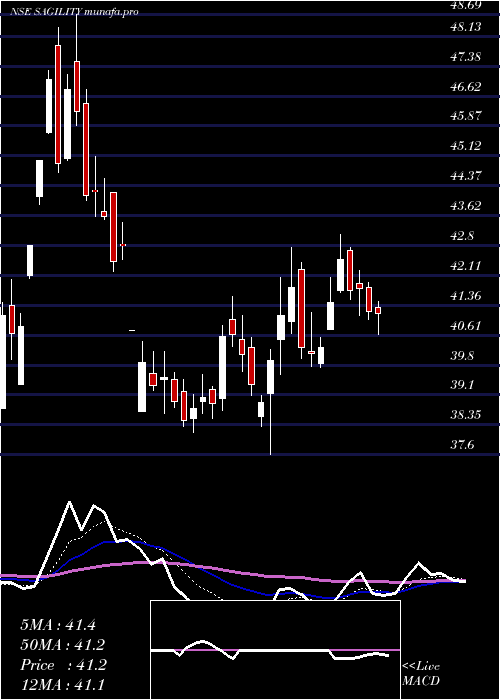Screen dimensions: 500x700
Task: Click the 40.61 price axis label
Action: 466,325
